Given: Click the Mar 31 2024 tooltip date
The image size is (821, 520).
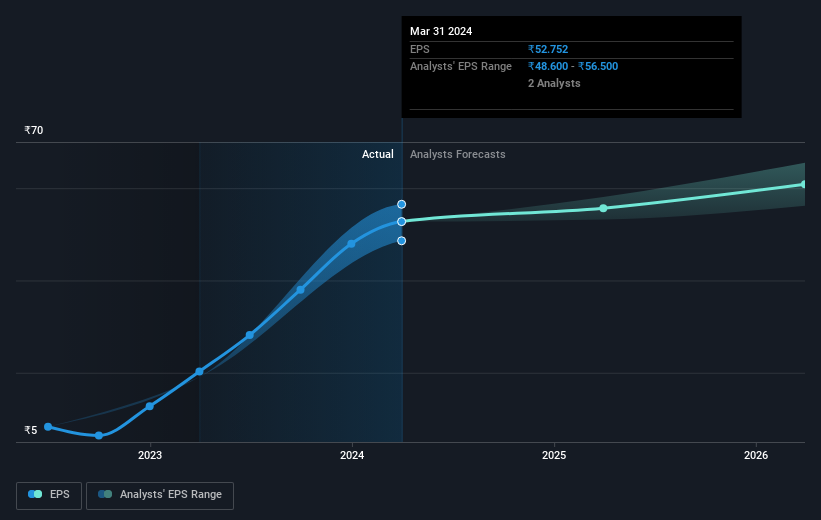Looking at the screenshot, I should [441, 31].
